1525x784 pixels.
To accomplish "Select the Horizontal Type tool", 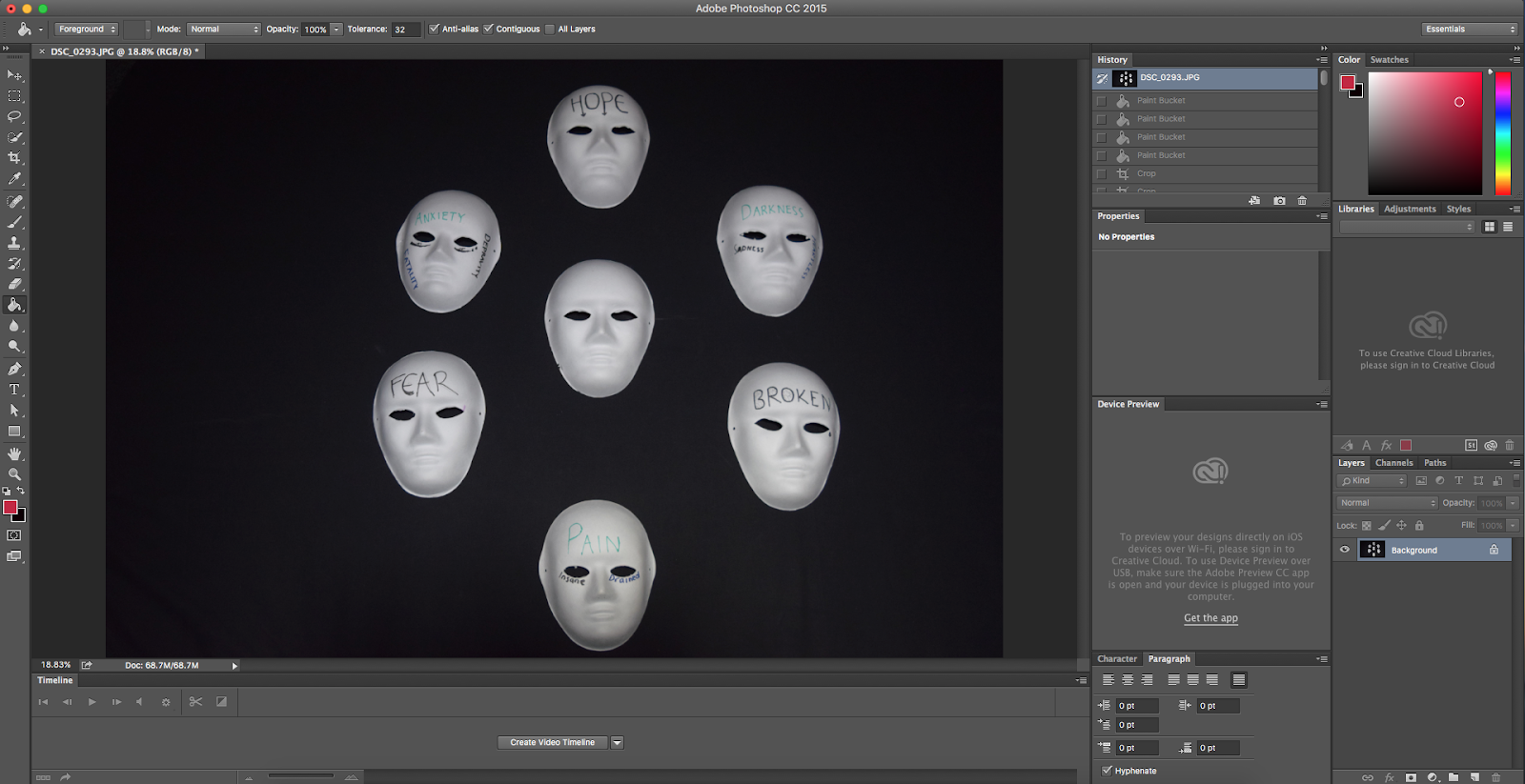I will click(x=14, y=390).
